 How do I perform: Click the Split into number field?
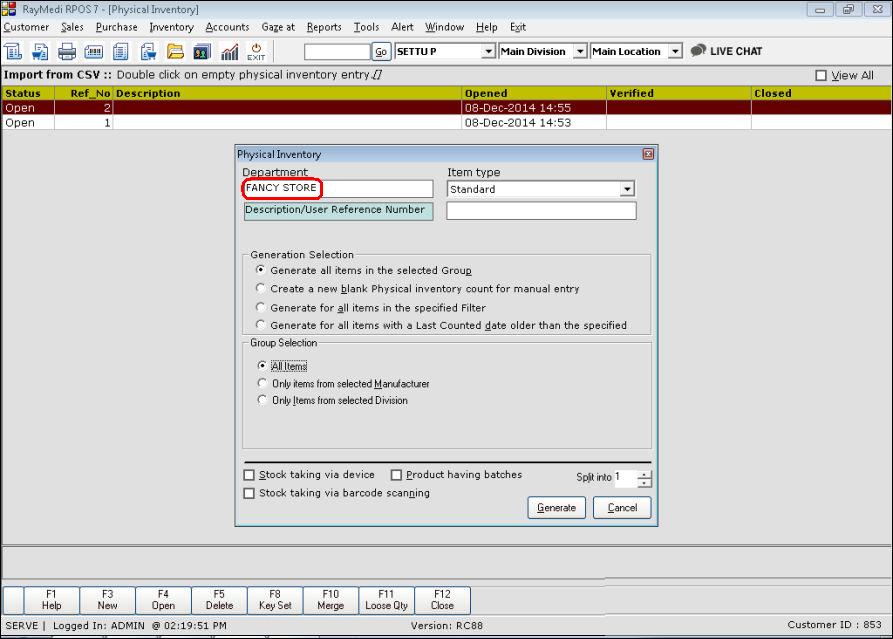coord(625,479)
